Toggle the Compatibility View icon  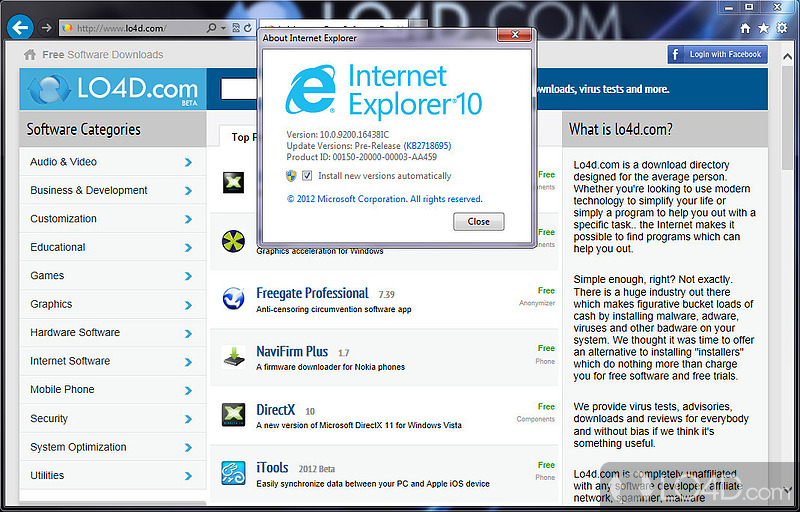pyautogui.click(x=236, y=28)
